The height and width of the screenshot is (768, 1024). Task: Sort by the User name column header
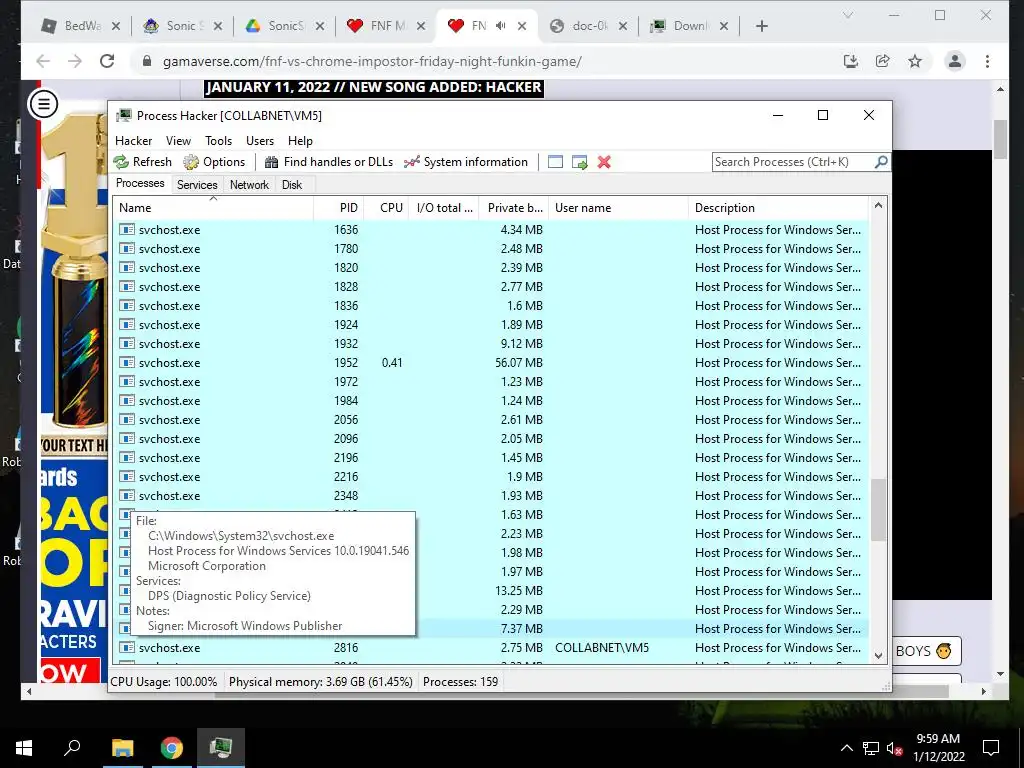tap(618, 208)
